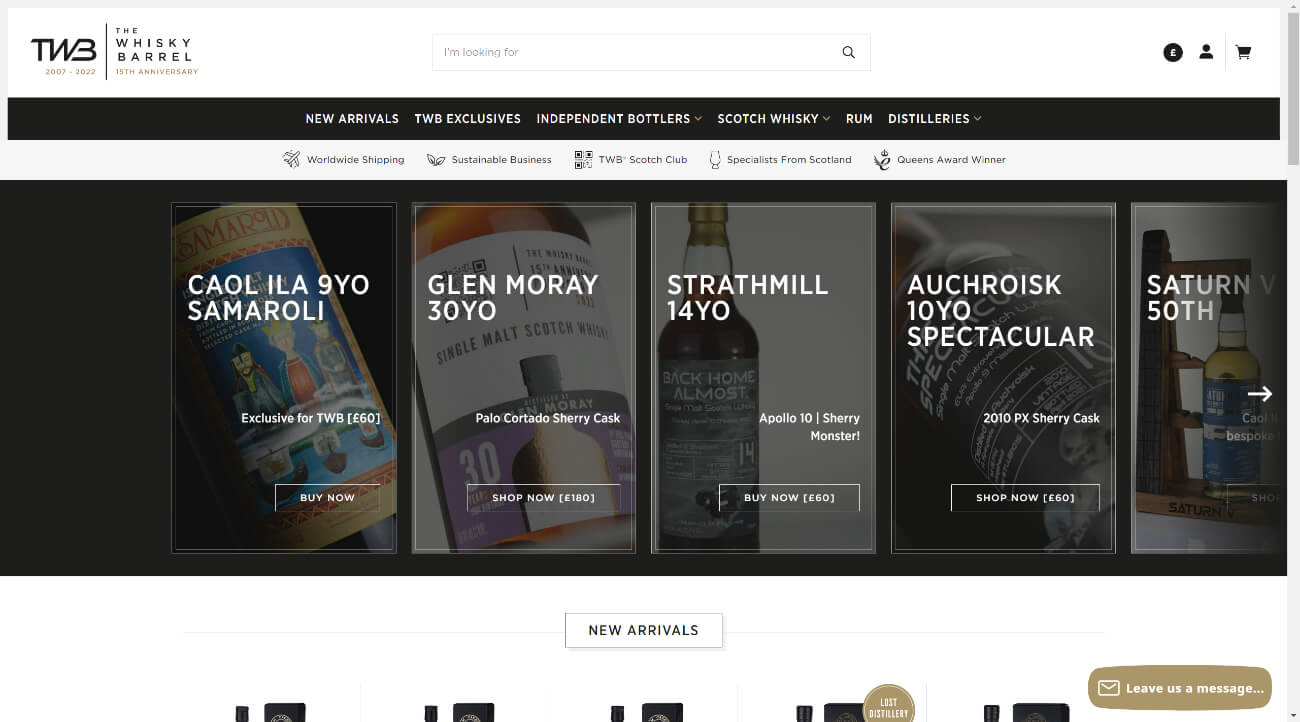Click the carousel next arrow
1300x722 pixels.
(1259, 394)
